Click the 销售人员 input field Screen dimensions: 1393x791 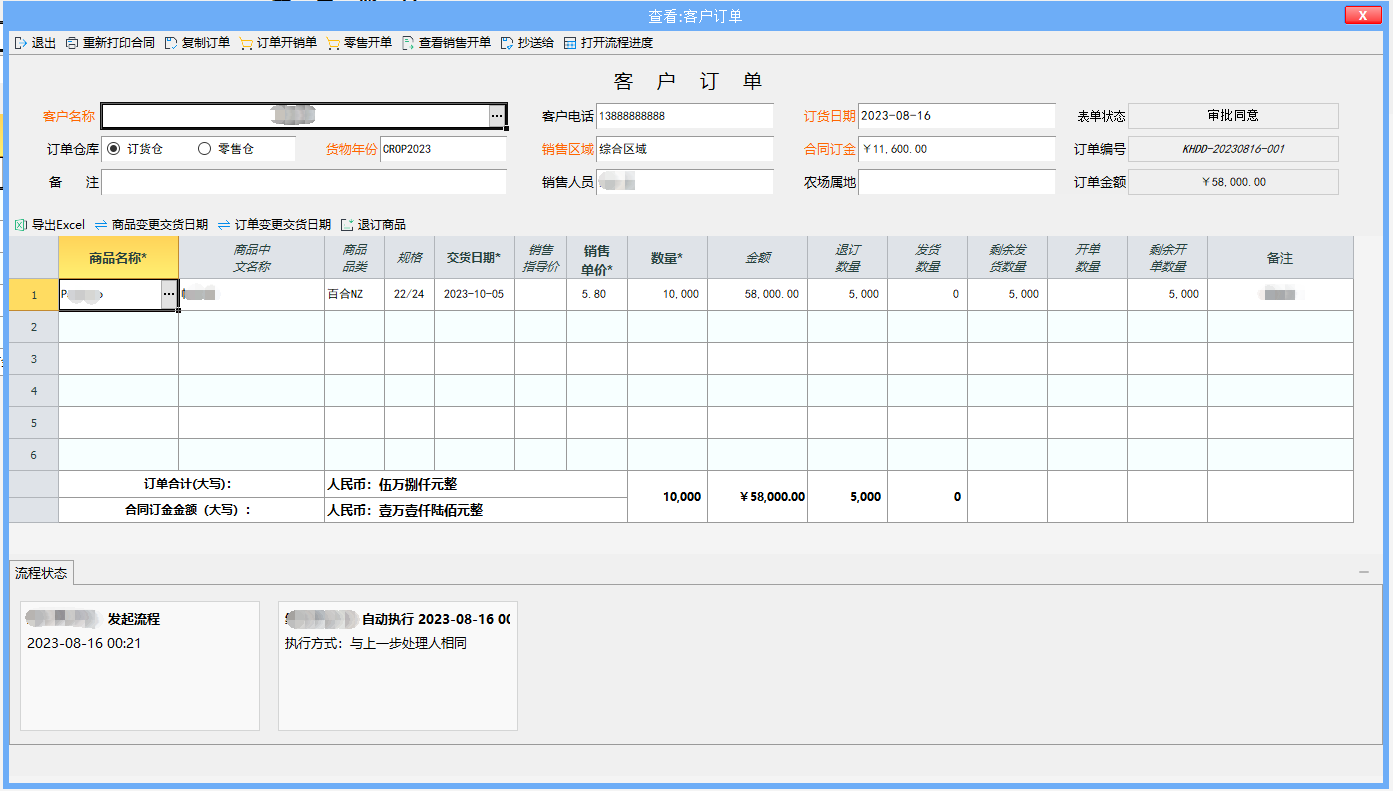click(x=685, y=182)
